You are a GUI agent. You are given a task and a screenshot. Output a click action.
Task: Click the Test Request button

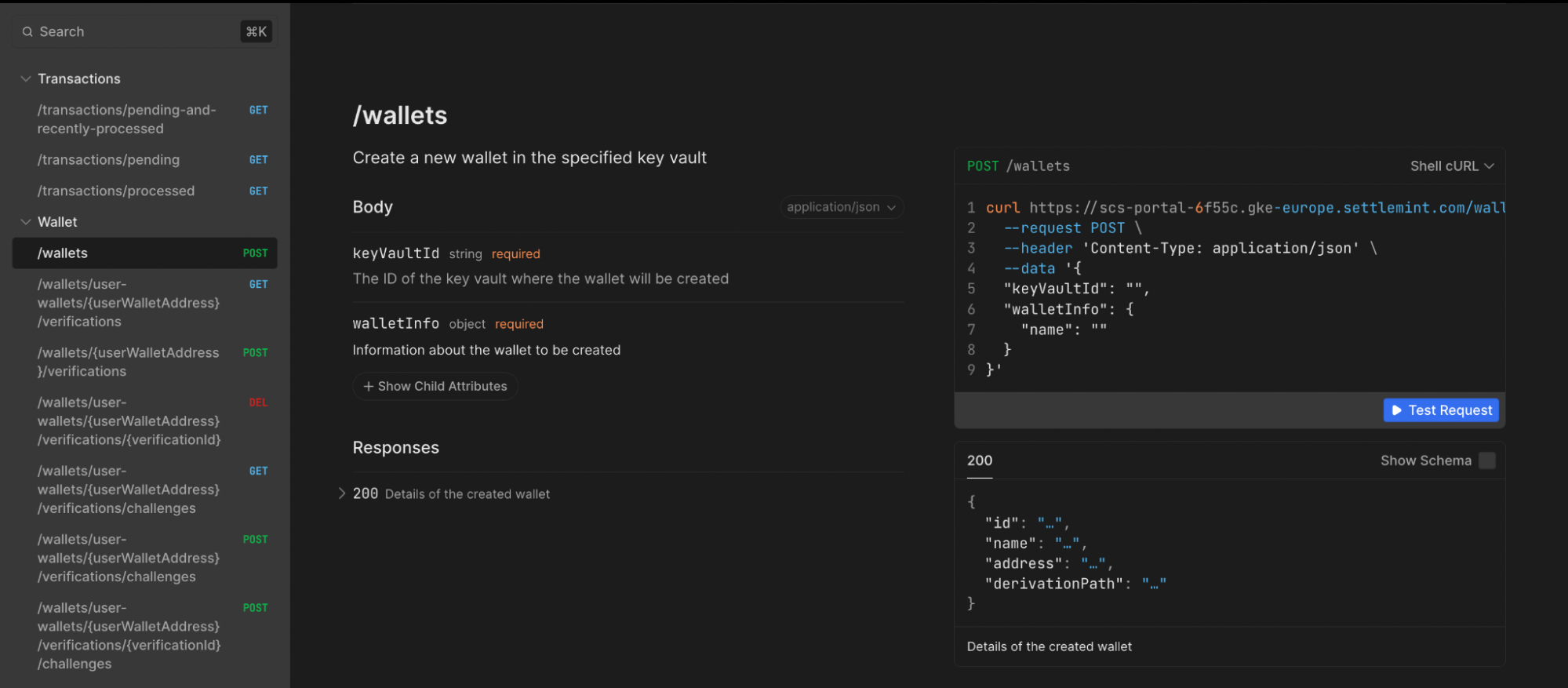tap(1441, 410)
